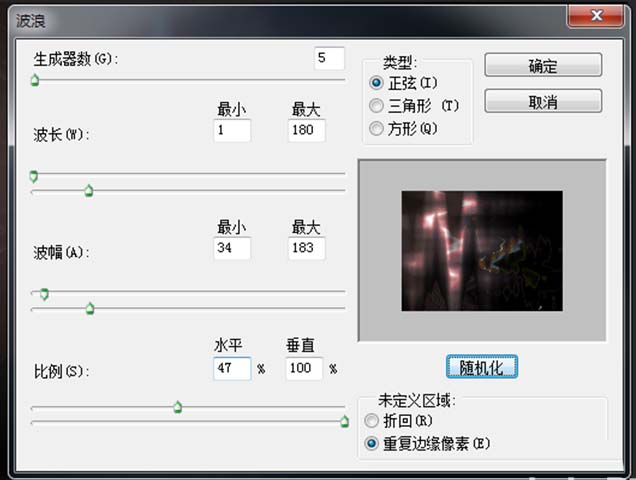The image size is (636, 480).
Task: Click the 随机化 randomize button
Action: tap(482, 367)
